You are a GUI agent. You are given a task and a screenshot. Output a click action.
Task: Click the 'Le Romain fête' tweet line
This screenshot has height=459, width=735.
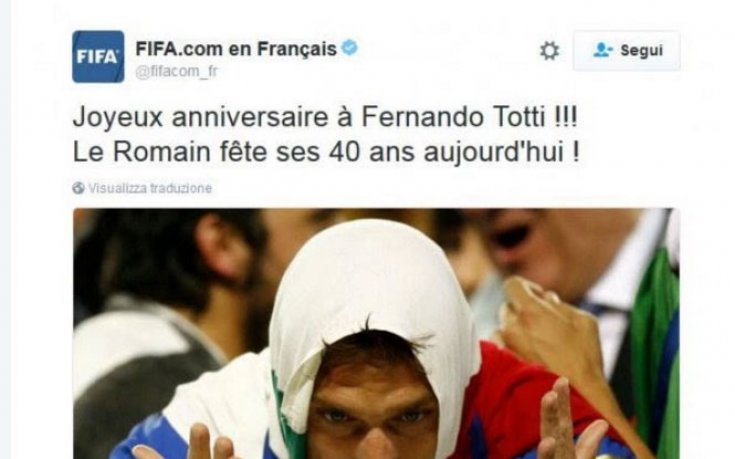pos(326,152)
